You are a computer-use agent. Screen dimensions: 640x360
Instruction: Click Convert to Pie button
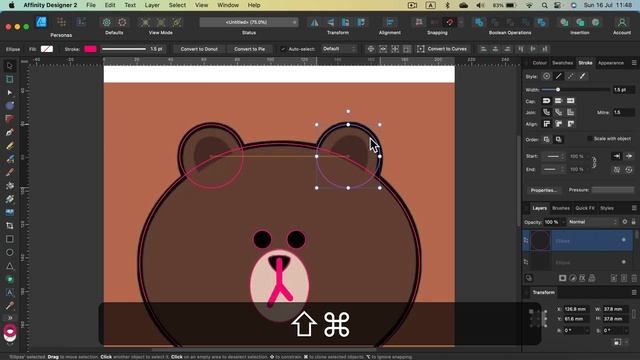tap(249, 49)
